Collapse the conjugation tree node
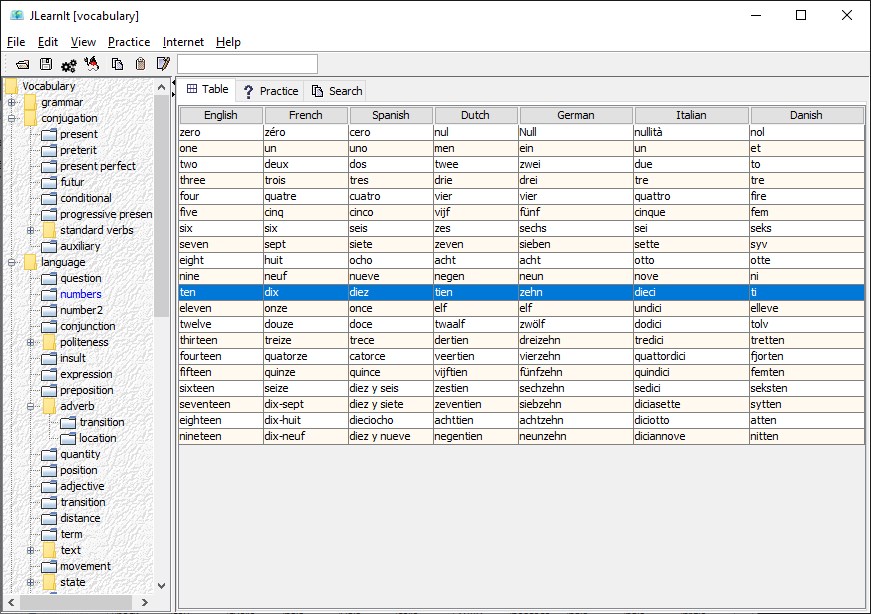This screenshot has width=871, height=614. [12, 118]
